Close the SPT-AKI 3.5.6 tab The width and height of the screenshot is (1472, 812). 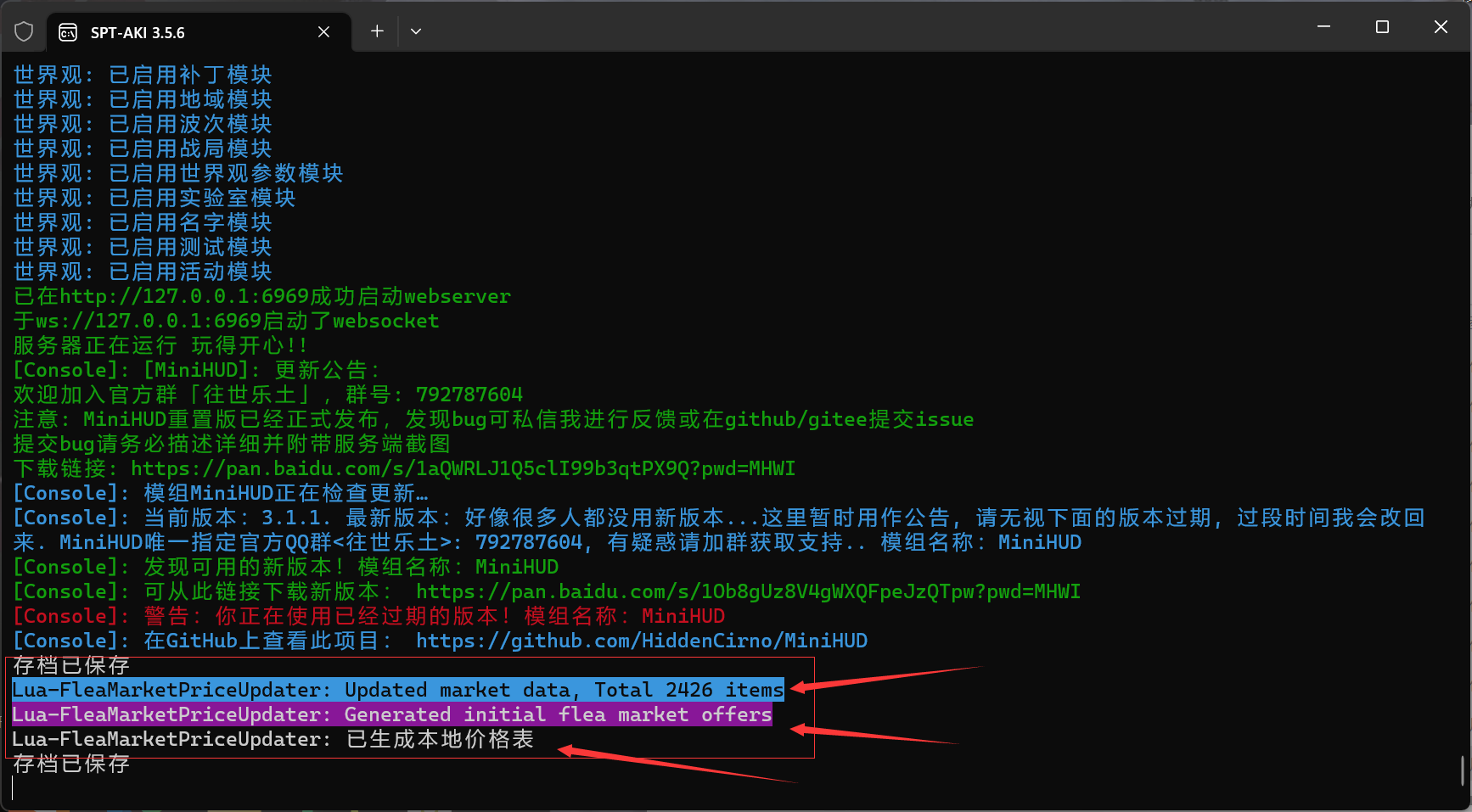click(x=323, y=32)
